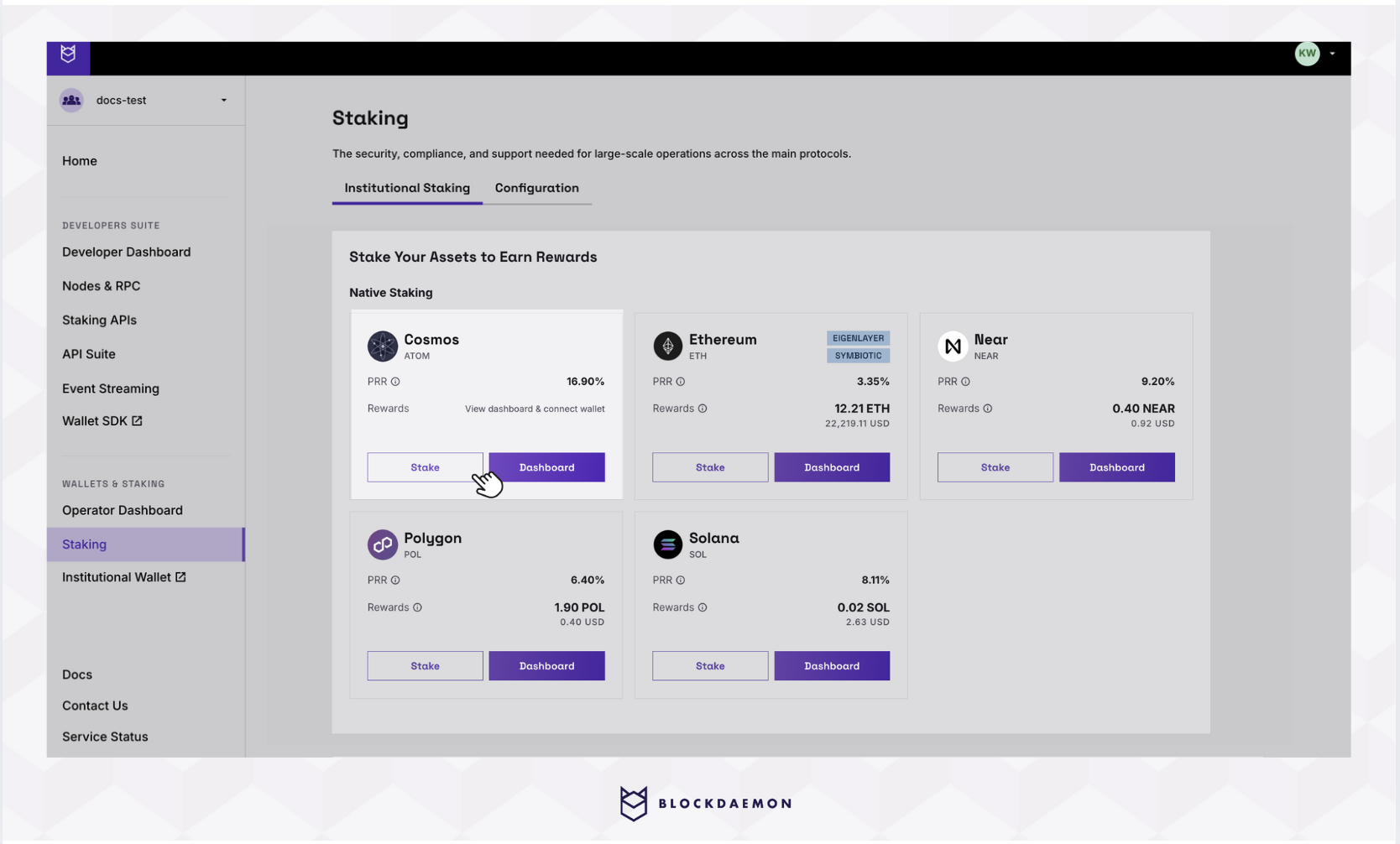Click Stake button on Ethereum card
1400x844 pixels.
point(710,467)
